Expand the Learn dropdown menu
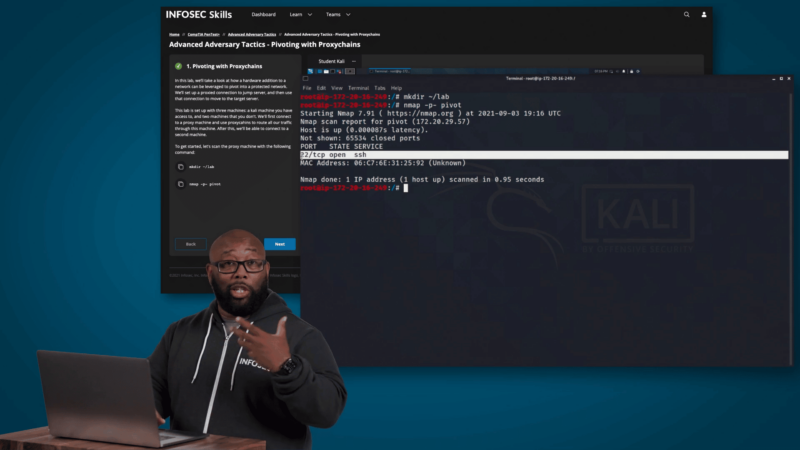Screen dimensions: 800x450 click(x=300, y=15)
